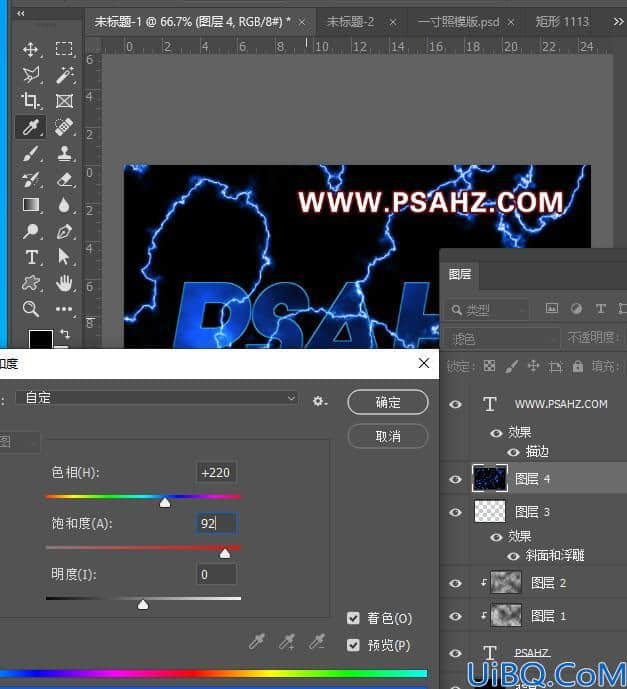Image resolution: width=627 pixels, height=689 pixels.
Task: Hide 图层 1 layer visibility
Action: pos(456,616)
